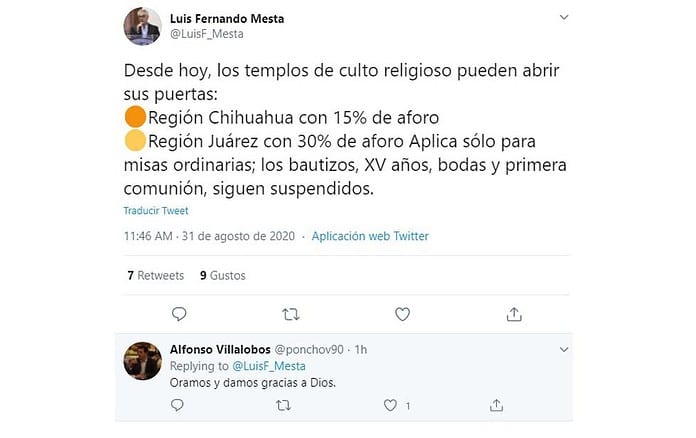Click the @LuisF_Mesta handle under name
The image size is (696, 438).
(x=207, y=34)
